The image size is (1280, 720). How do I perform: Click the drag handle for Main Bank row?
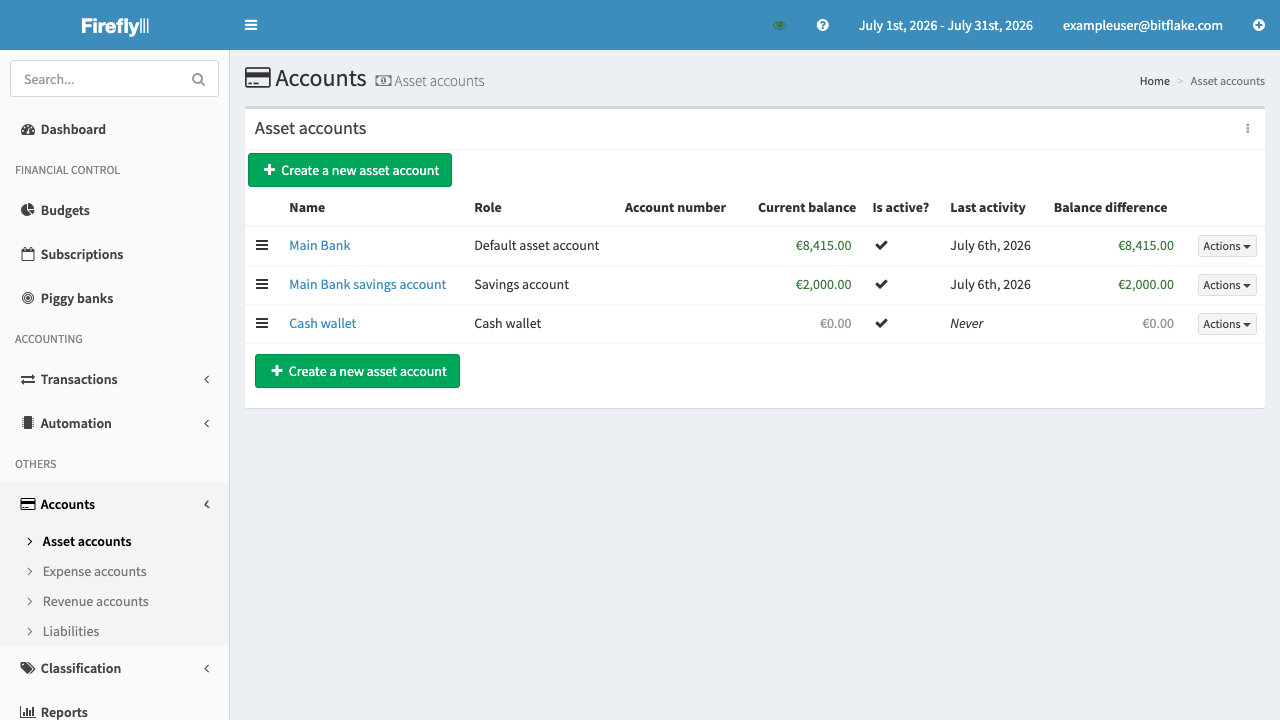point(262,245)
